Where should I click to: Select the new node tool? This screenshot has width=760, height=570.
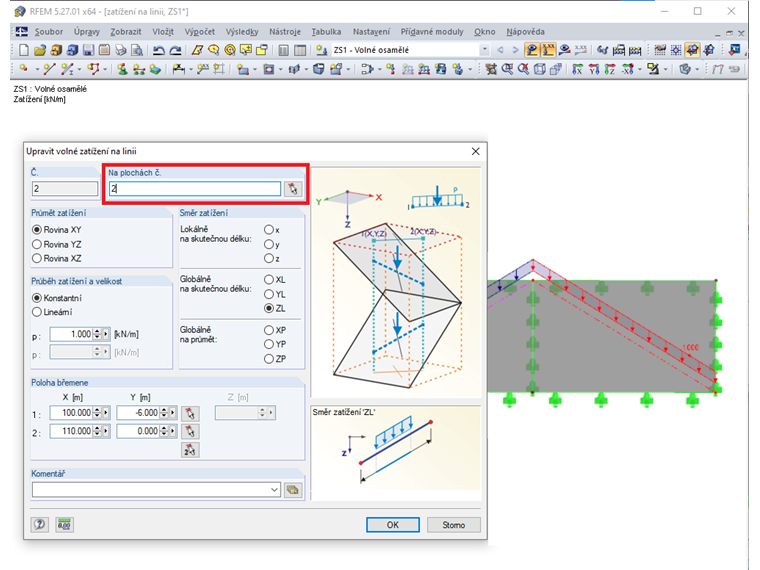pyautogui.click(x=23, y=69)
